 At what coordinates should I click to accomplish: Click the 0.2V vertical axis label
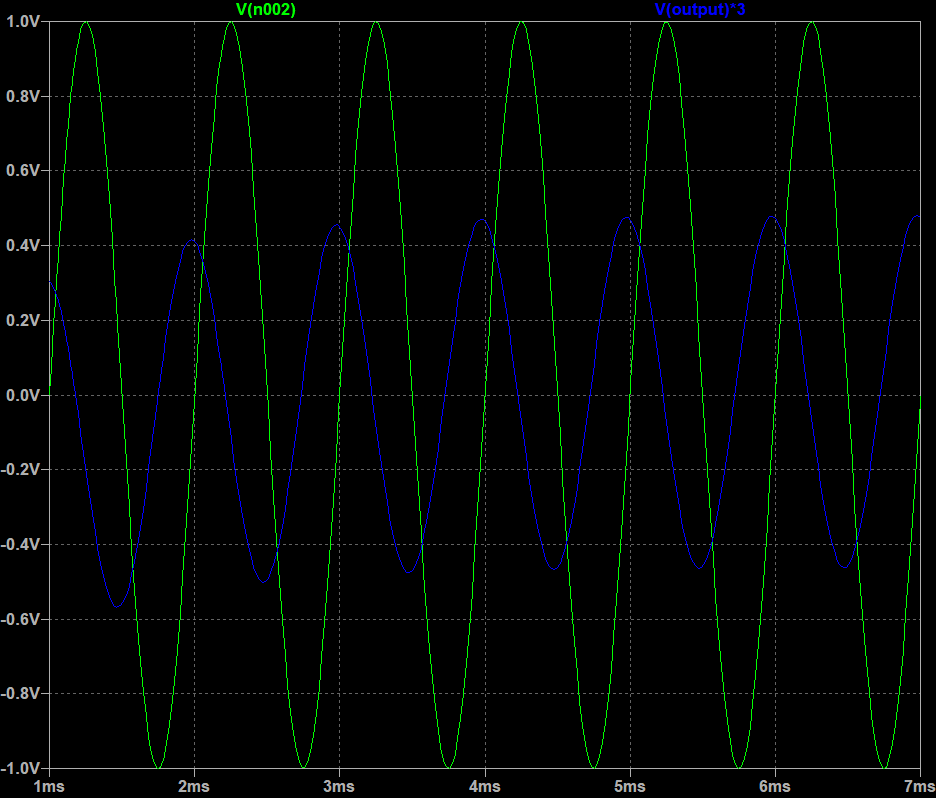[x=21, y=321]
